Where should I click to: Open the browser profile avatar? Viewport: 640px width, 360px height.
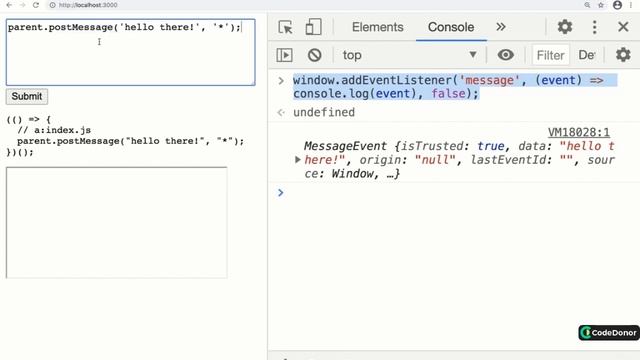click(x=617, y=5)
